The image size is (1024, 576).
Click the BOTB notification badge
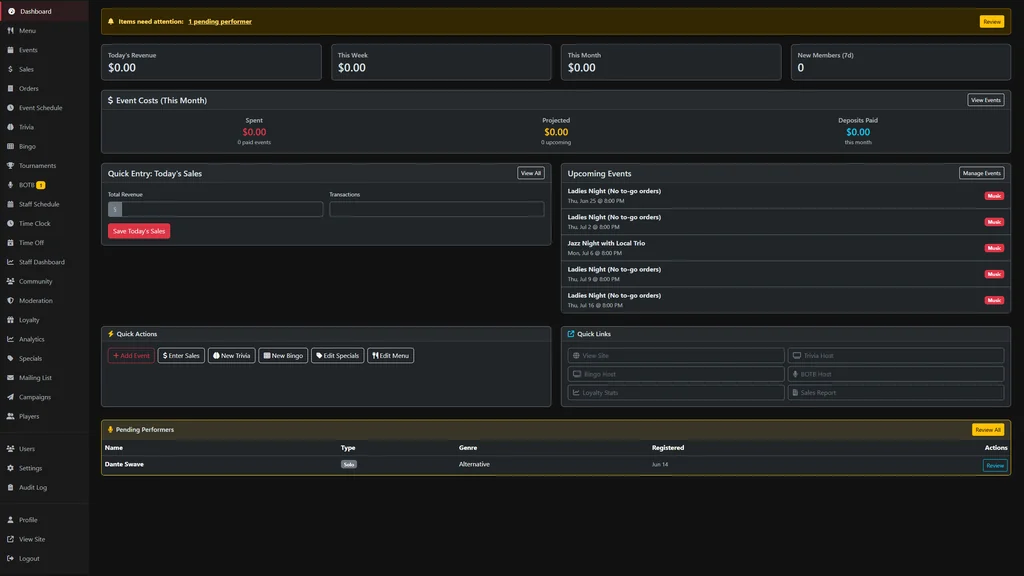point(40,185)
